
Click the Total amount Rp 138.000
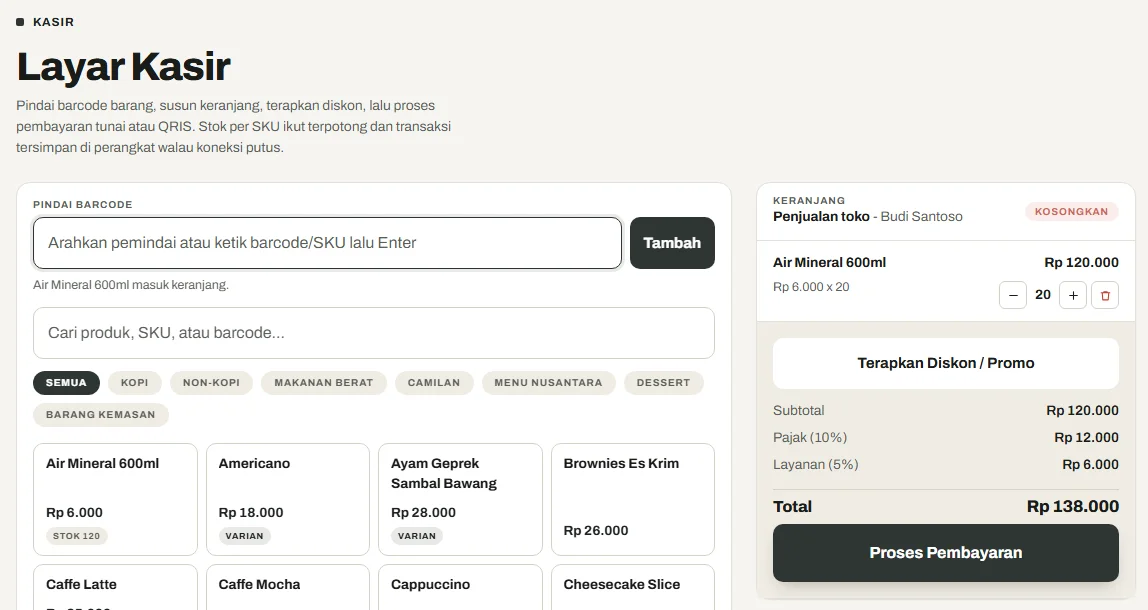1073,507
